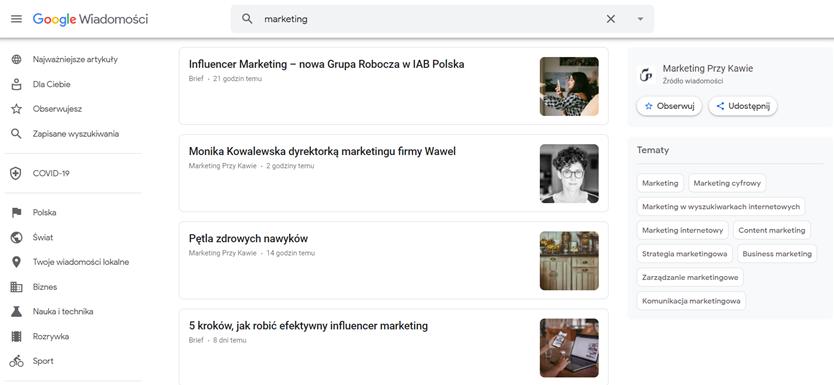Click star icon for Obserwujesz
This screenshot has width=834, height=385.
[16, 109]
